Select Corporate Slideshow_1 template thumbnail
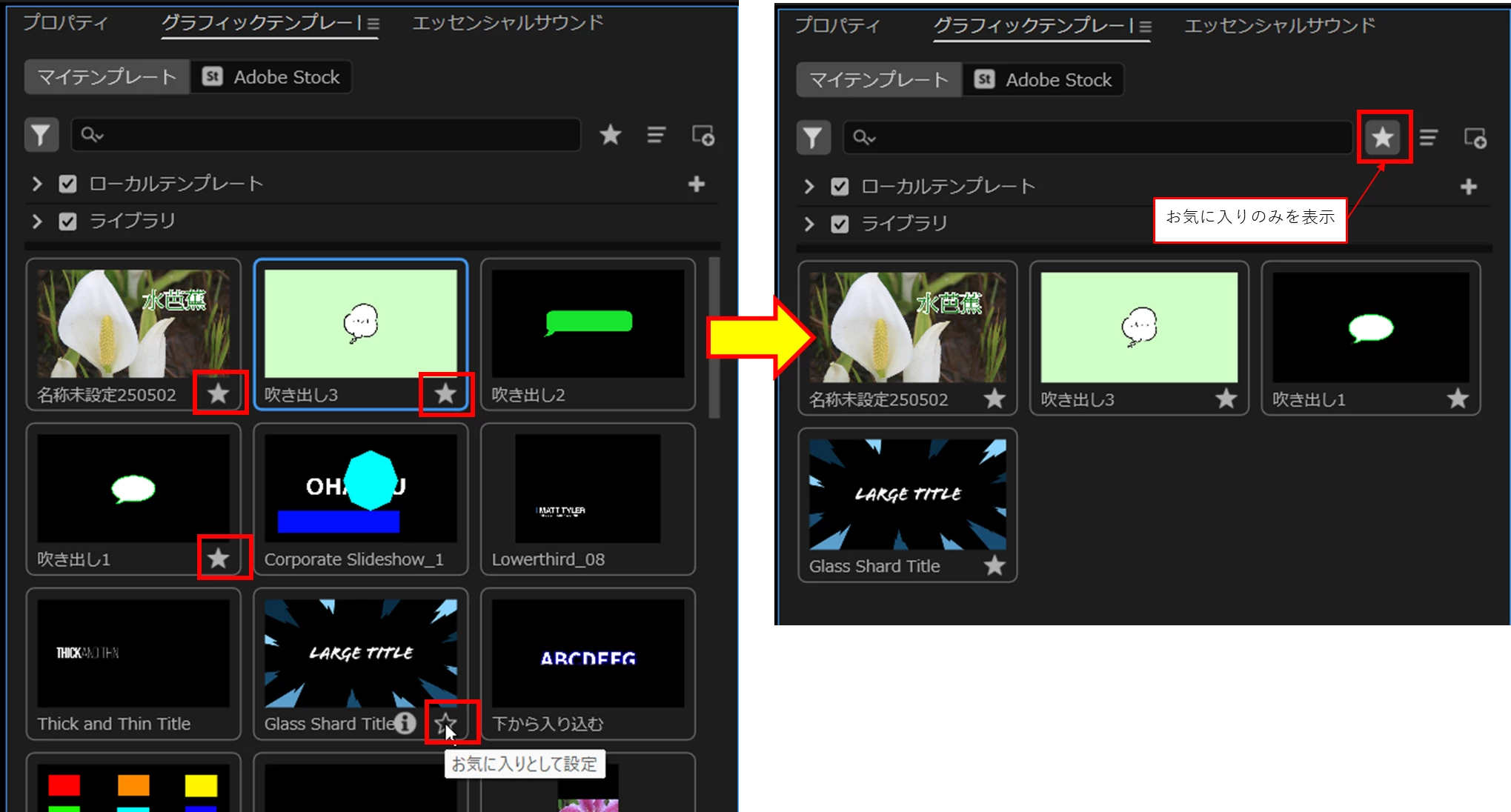 360,489
